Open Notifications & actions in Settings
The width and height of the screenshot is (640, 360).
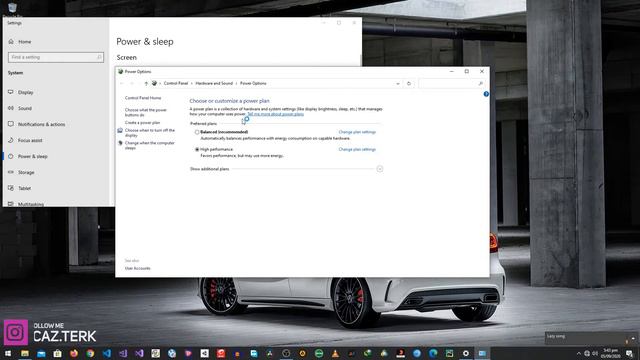(x=41, y=124)
